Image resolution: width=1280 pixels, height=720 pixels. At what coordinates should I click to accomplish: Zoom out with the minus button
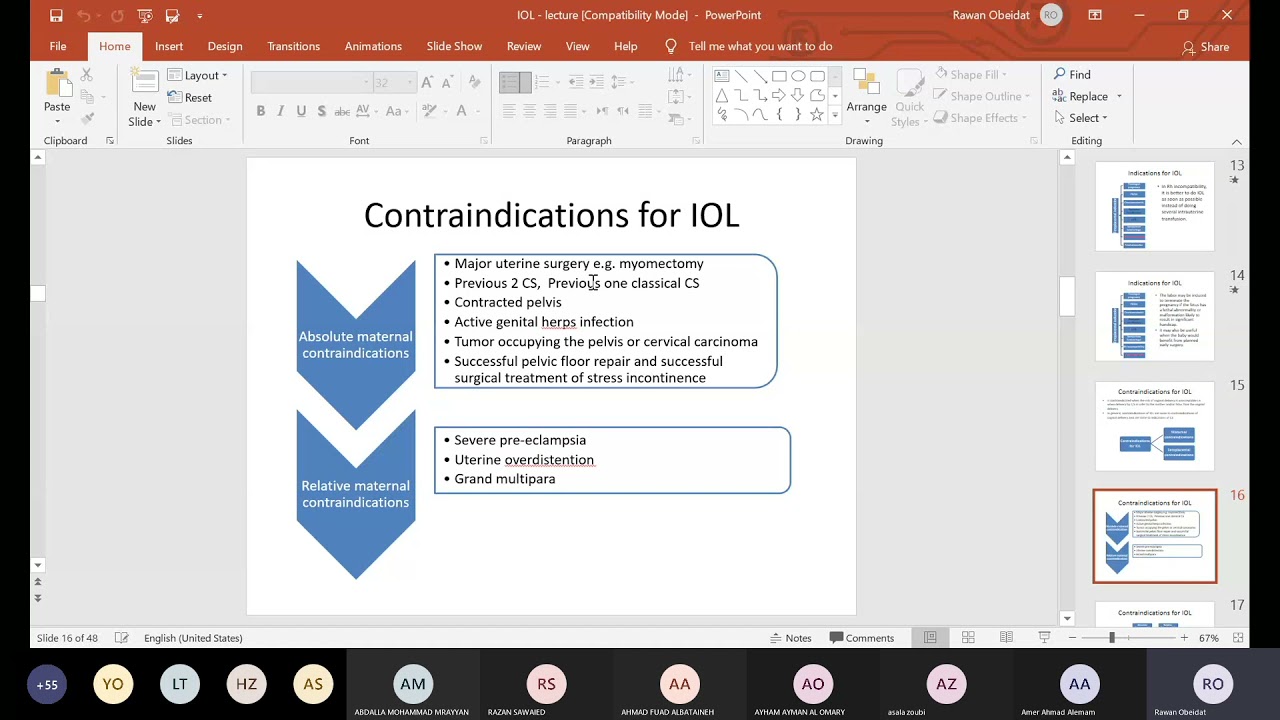tap(1072, 638)
